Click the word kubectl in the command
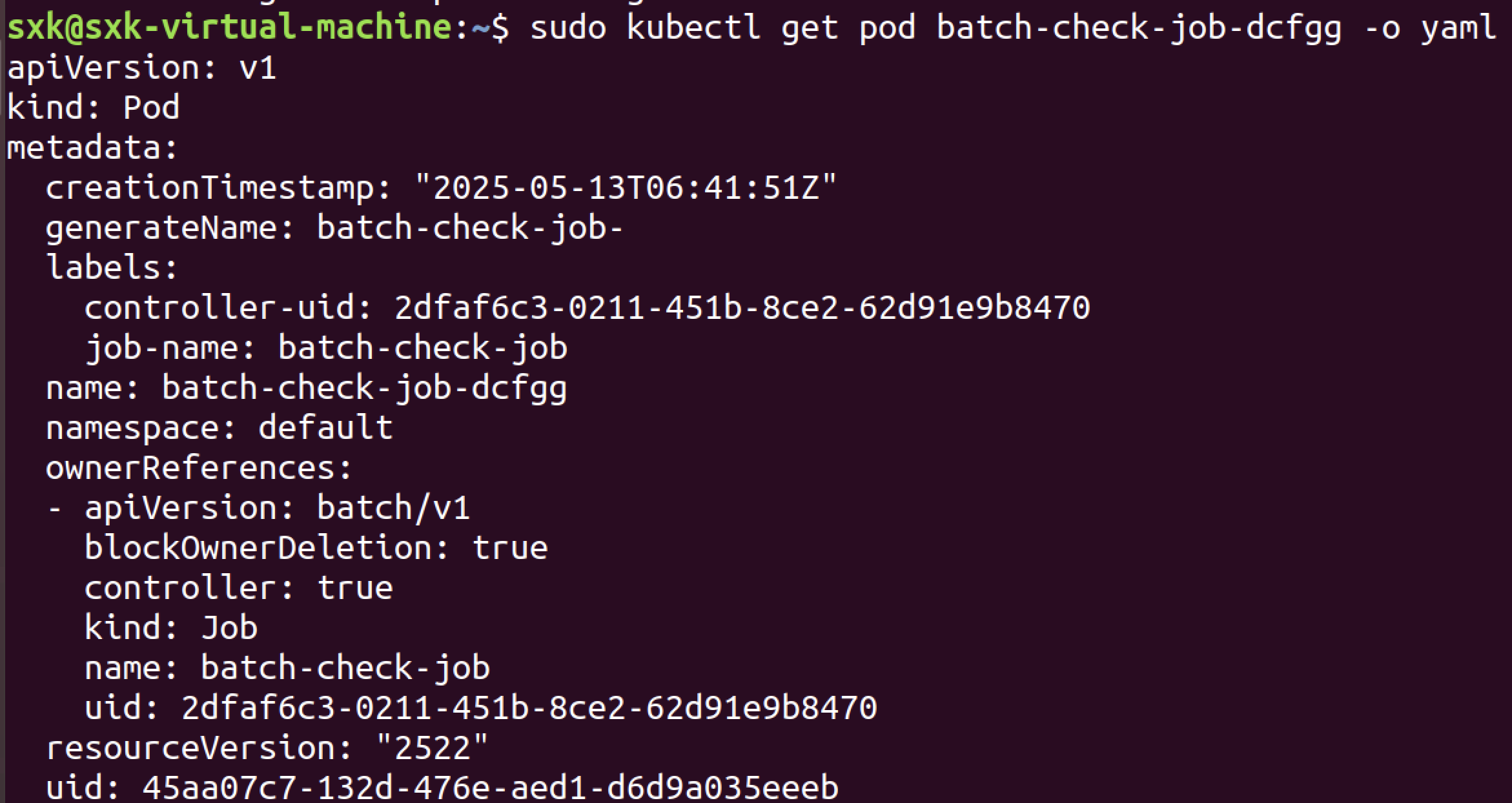 (693, 28)
